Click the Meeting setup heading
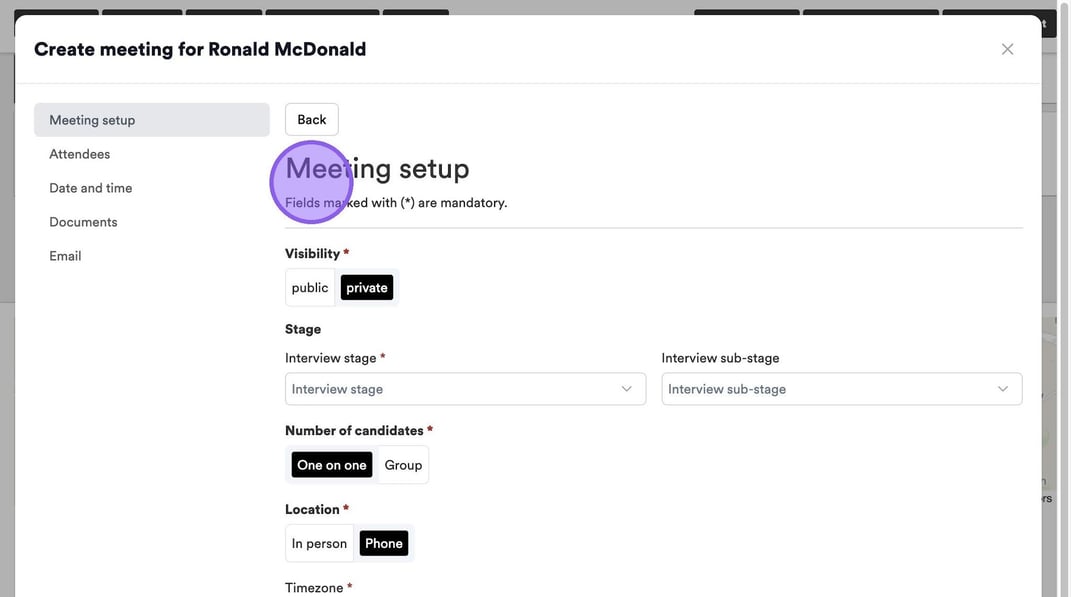This screenshot has width=1071, height=597. coord(377,168)
